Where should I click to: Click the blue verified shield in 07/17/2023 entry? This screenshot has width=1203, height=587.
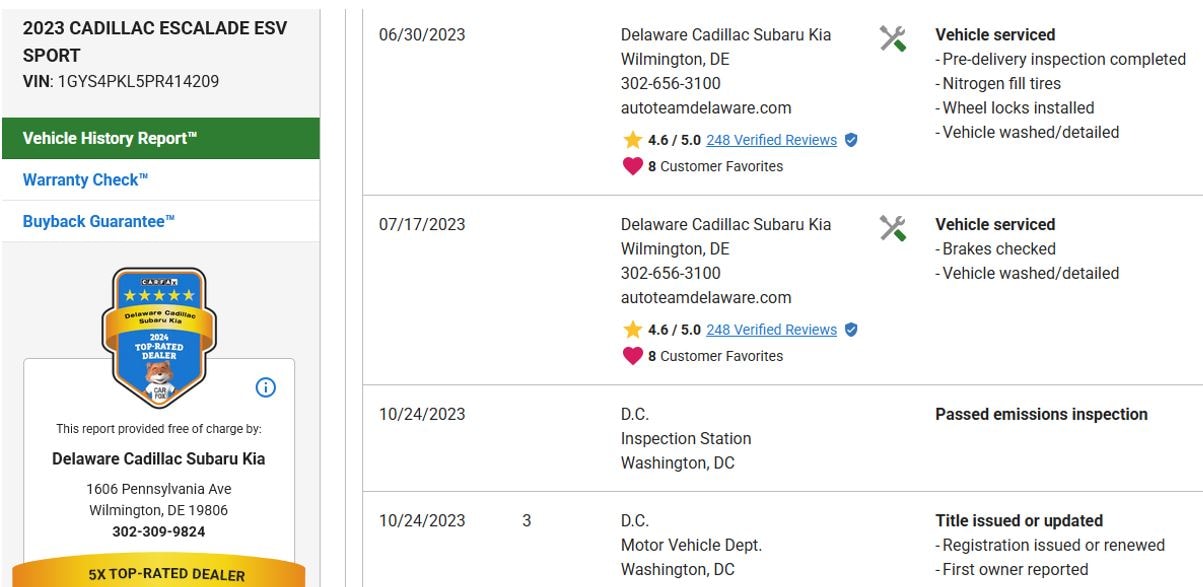851,330
